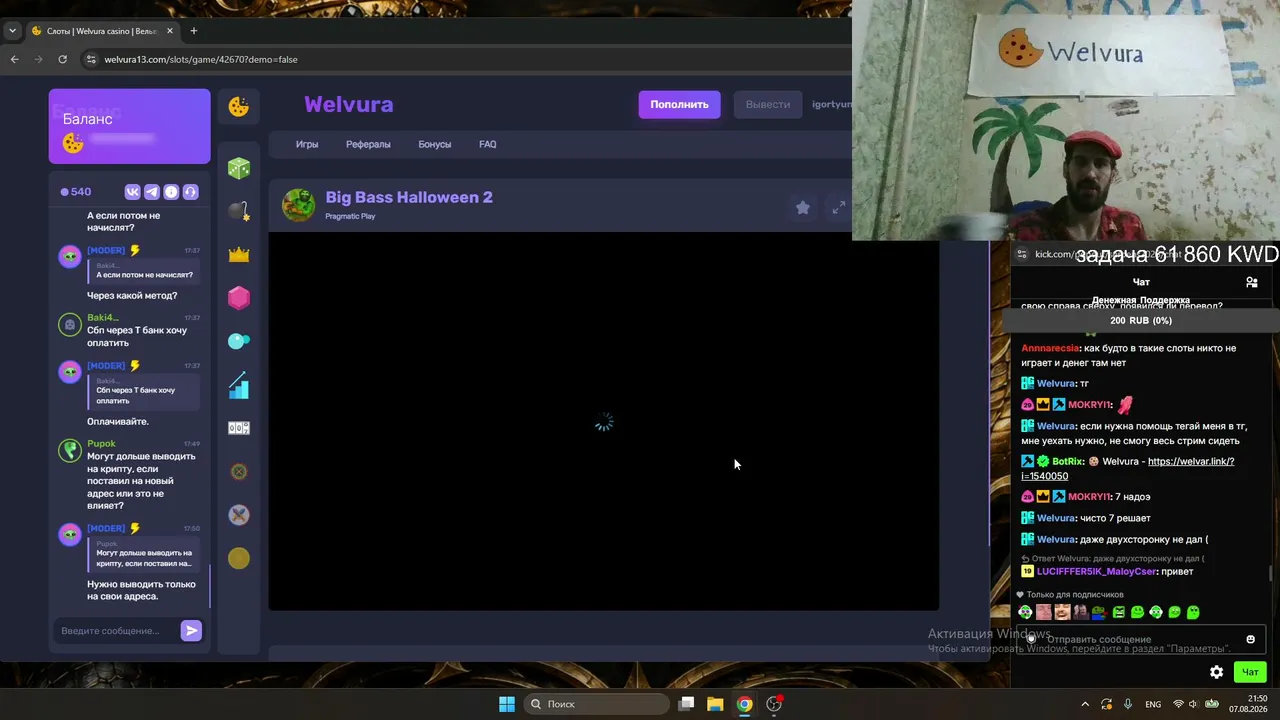Add Big Bass Halloween 2 to favorites
The width and height of the screenshot is (1280, 720).
click(x=802, y=207)
